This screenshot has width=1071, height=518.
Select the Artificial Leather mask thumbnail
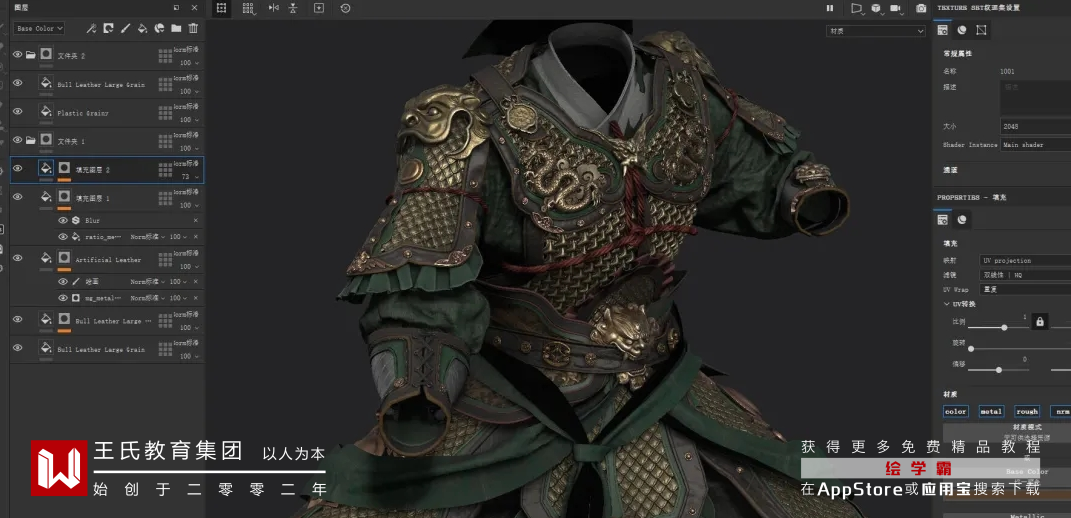[64, 258]
